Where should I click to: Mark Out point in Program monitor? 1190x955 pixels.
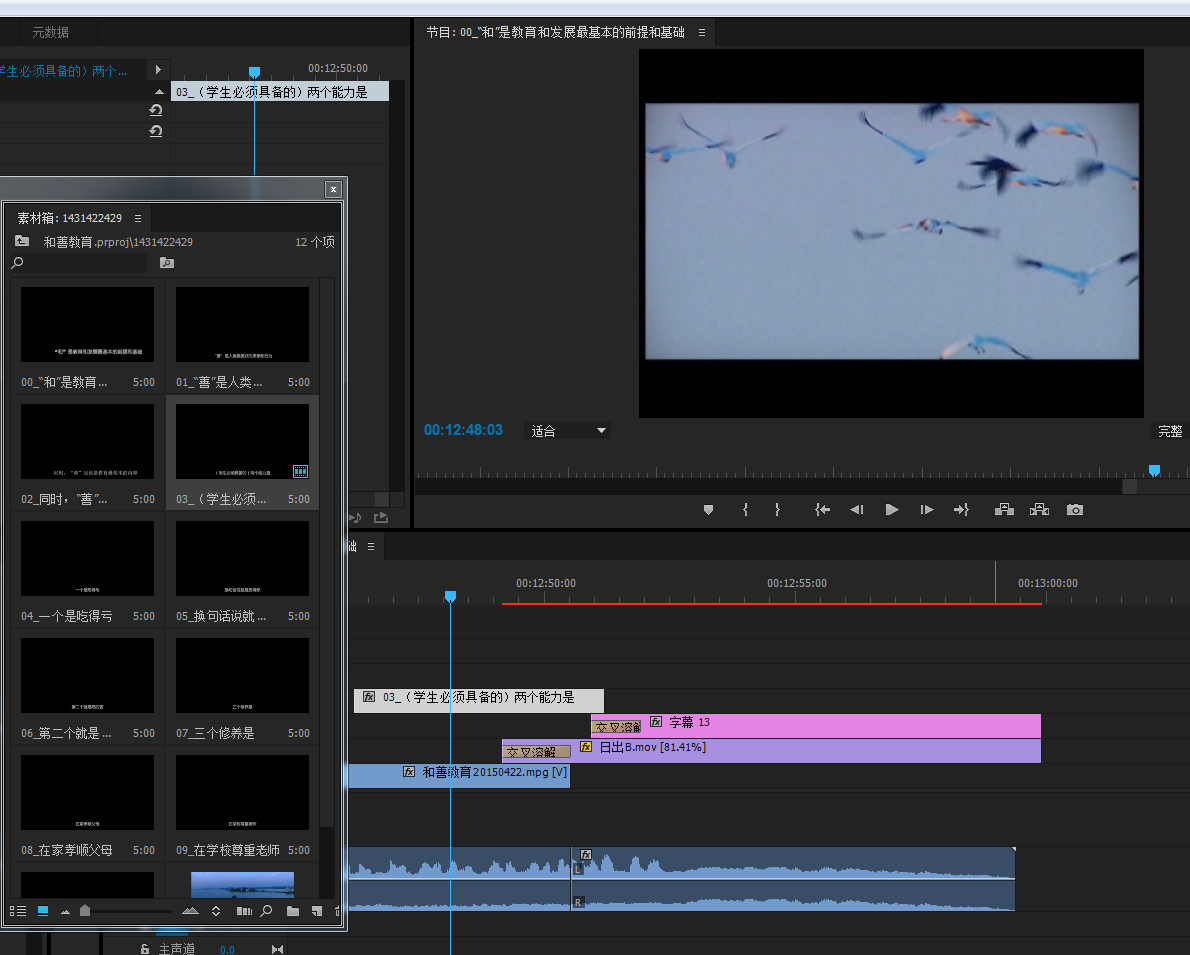click(x=777, y=509)
